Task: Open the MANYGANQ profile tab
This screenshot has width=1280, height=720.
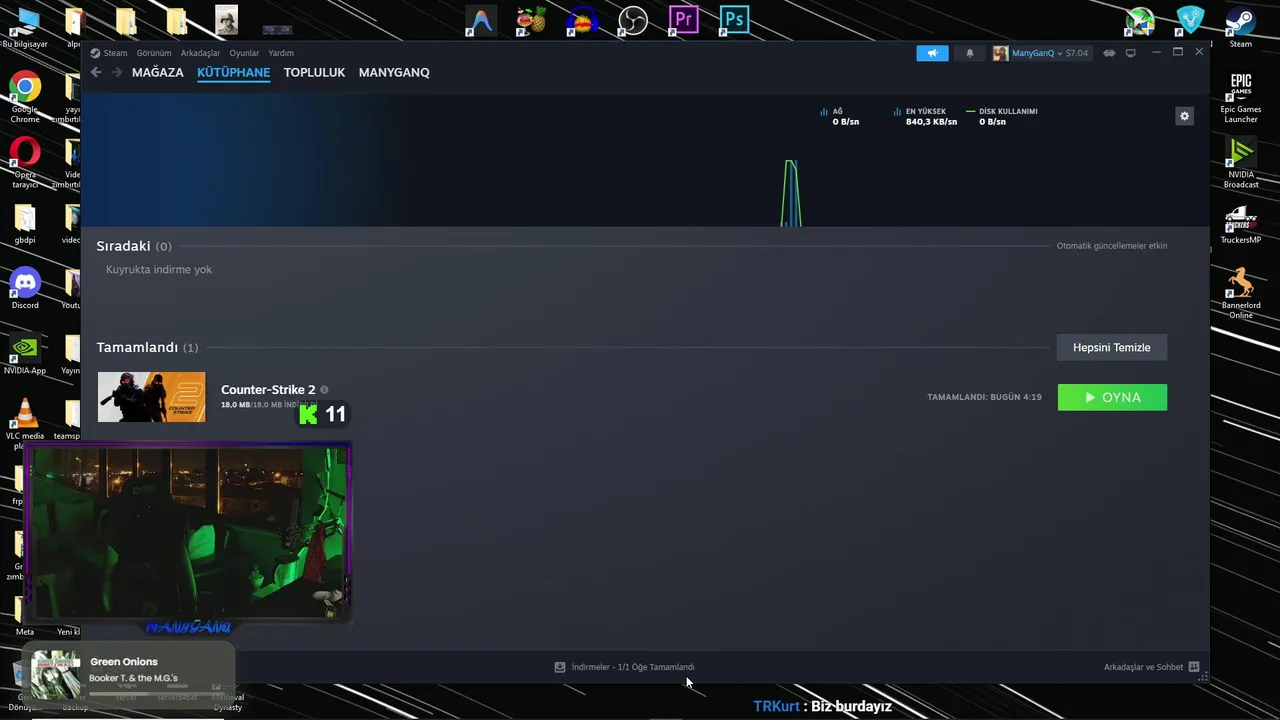Action: [x=394, y=72]
